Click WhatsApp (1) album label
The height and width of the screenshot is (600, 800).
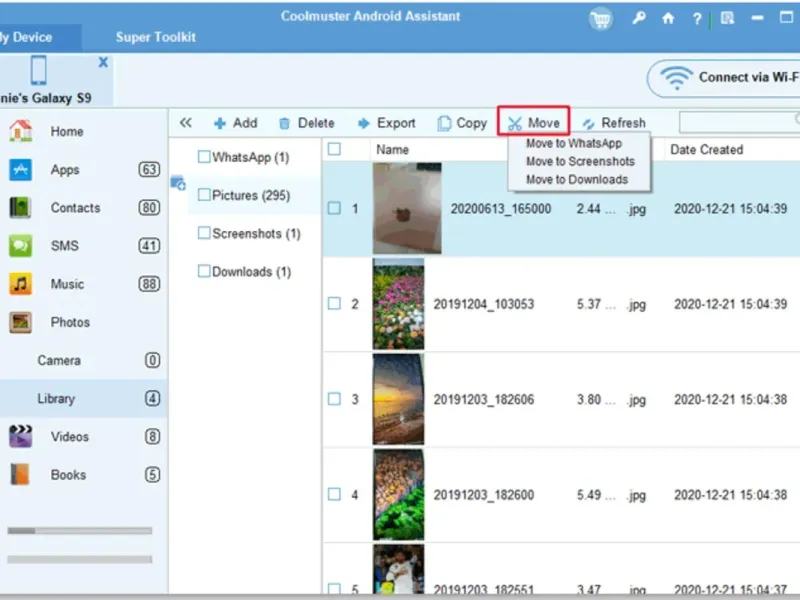tap(251, 157)
